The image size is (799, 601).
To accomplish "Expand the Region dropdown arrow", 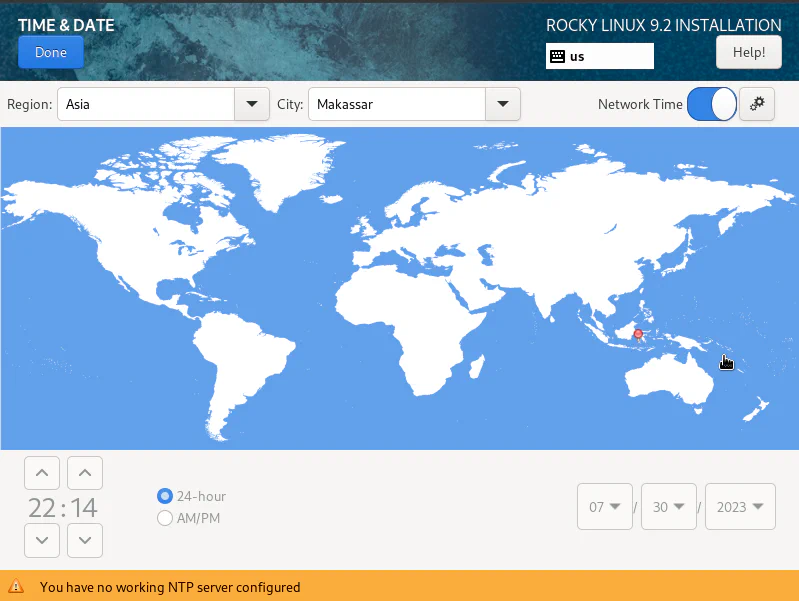I will [x=252, y=104].
